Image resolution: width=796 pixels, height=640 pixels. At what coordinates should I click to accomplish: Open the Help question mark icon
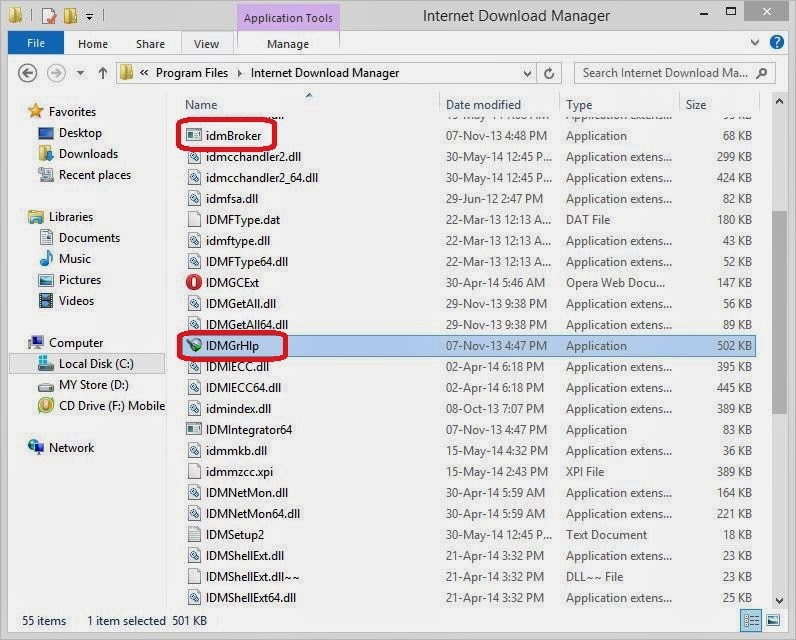pos(777,42)
